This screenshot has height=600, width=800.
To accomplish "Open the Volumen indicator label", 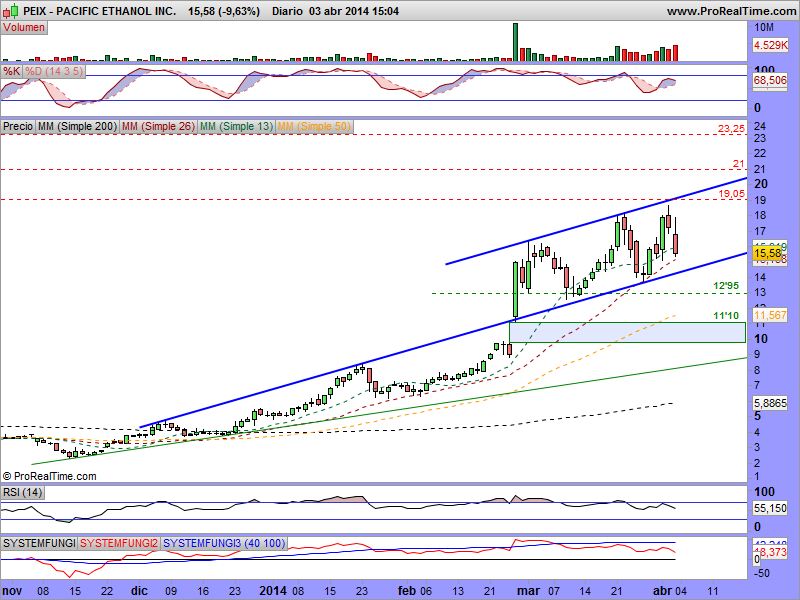I will (x=24, y=28).
